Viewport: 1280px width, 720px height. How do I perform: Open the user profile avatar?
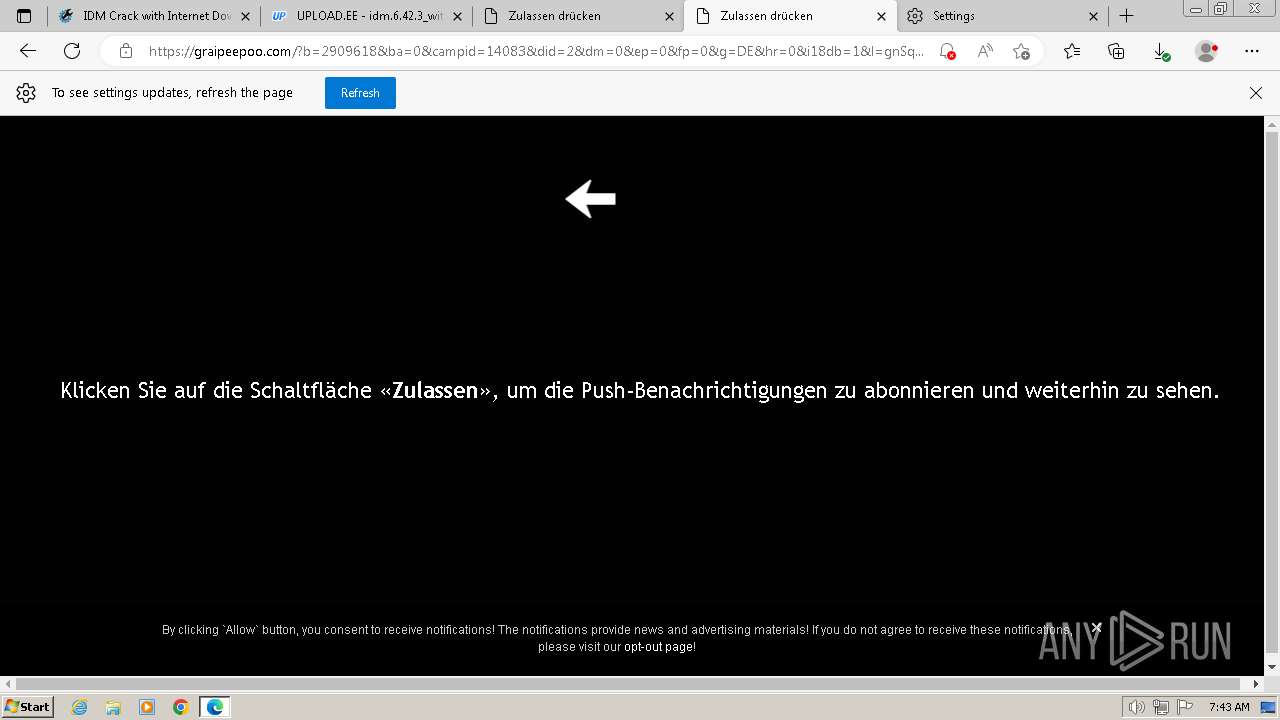pyautogui.click(x=1207, y=51)
